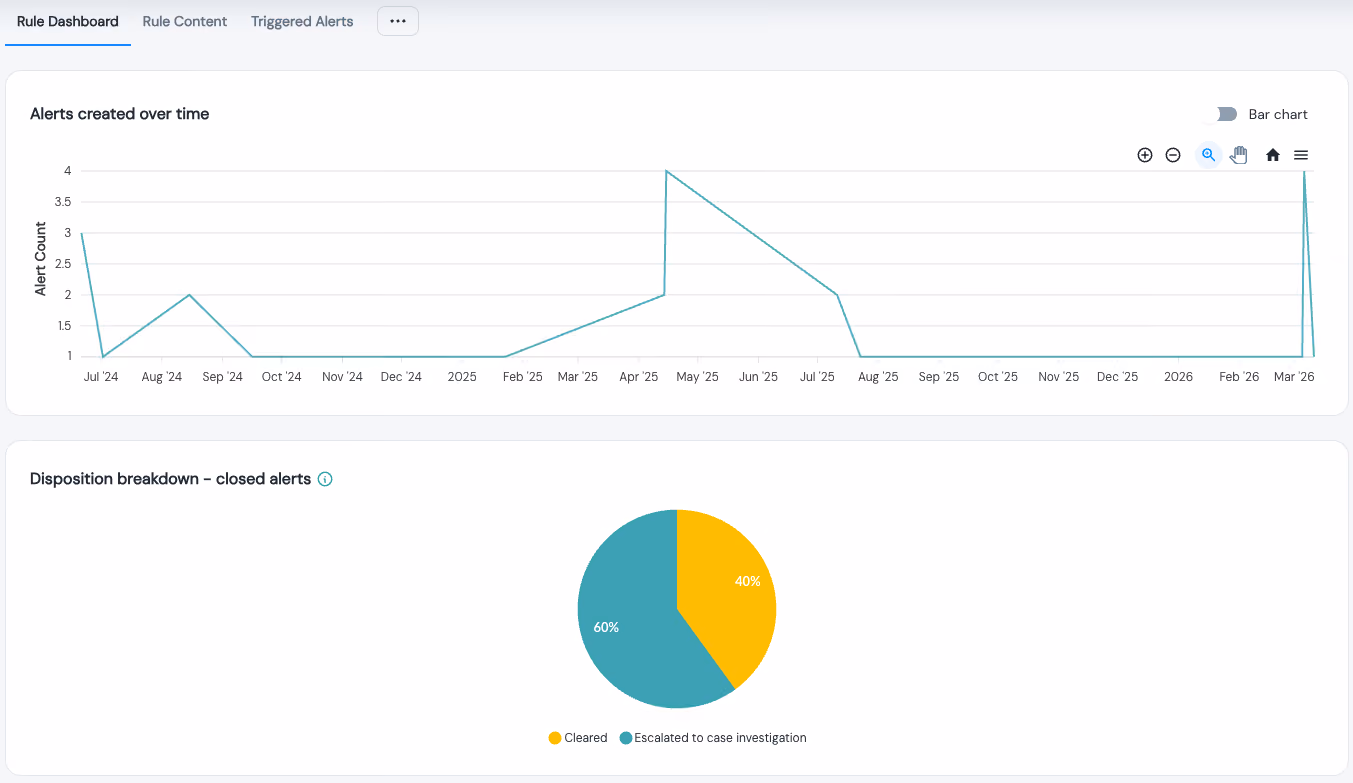This screenshot has height=783, width=1353.
Task: Toggle the Bar chart switch
Action: coord(1227,114)
